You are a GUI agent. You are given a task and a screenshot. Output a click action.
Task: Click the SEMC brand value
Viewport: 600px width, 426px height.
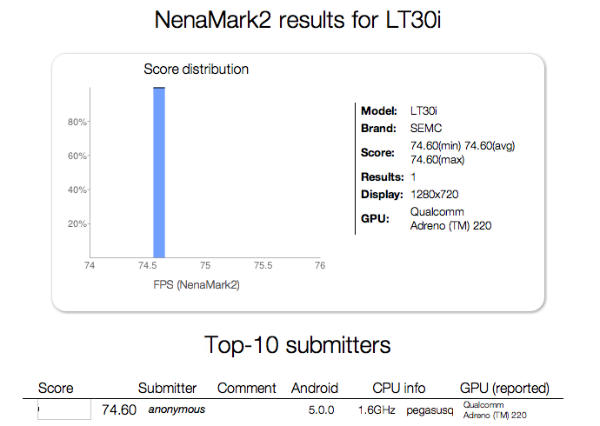click(x=427, y=128)
